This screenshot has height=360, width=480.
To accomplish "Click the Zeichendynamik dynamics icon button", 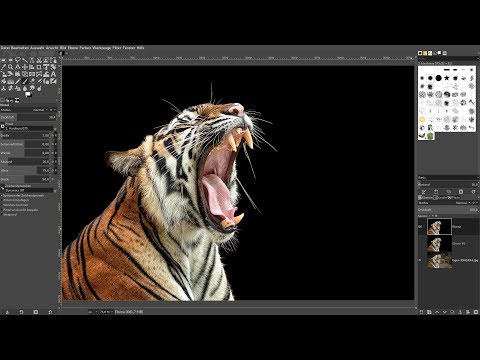I will click(x=3, y=188).
